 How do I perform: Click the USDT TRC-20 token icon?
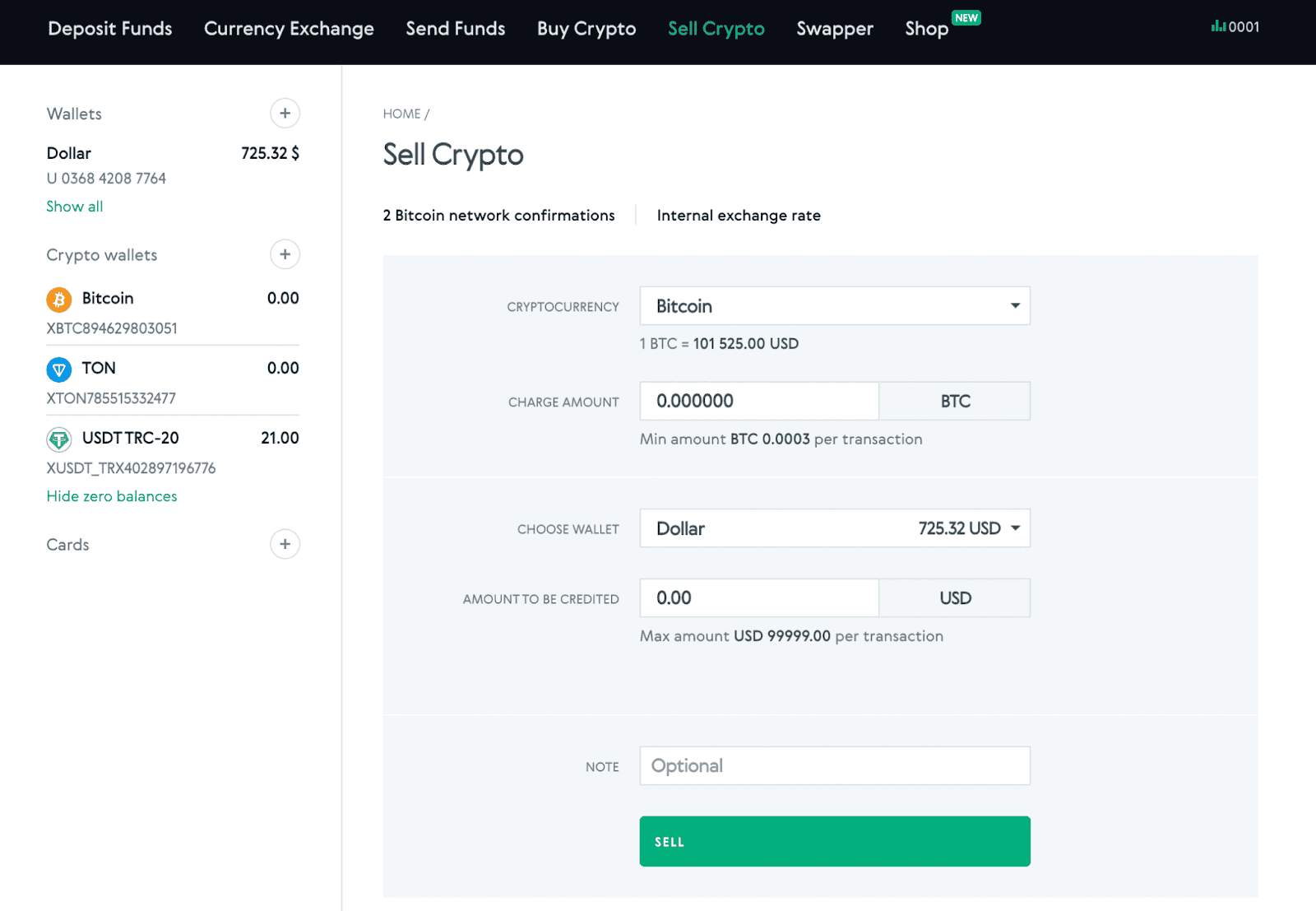[58, 439]
